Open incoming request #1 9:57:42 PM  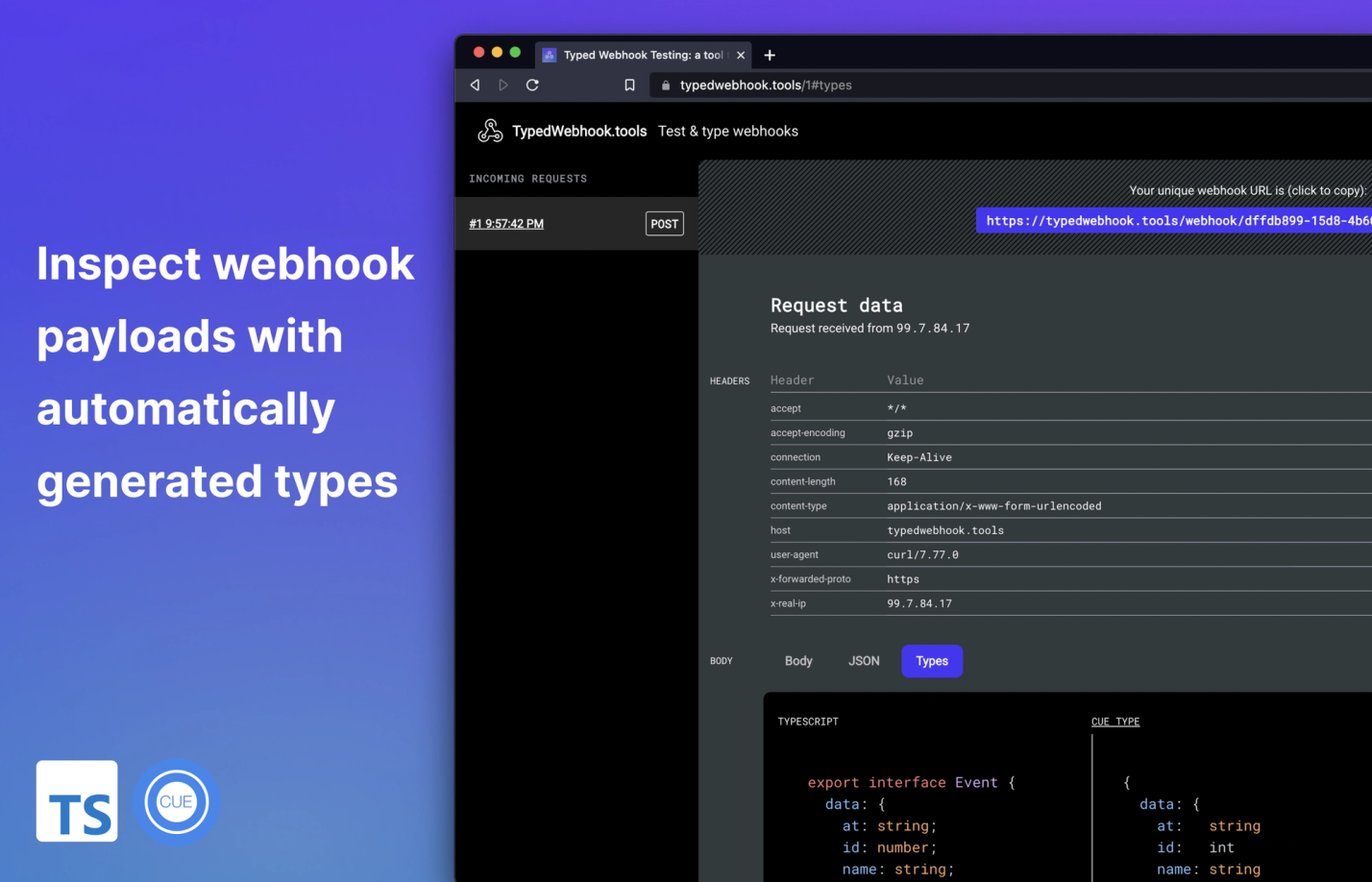click(x=505, y=223)
